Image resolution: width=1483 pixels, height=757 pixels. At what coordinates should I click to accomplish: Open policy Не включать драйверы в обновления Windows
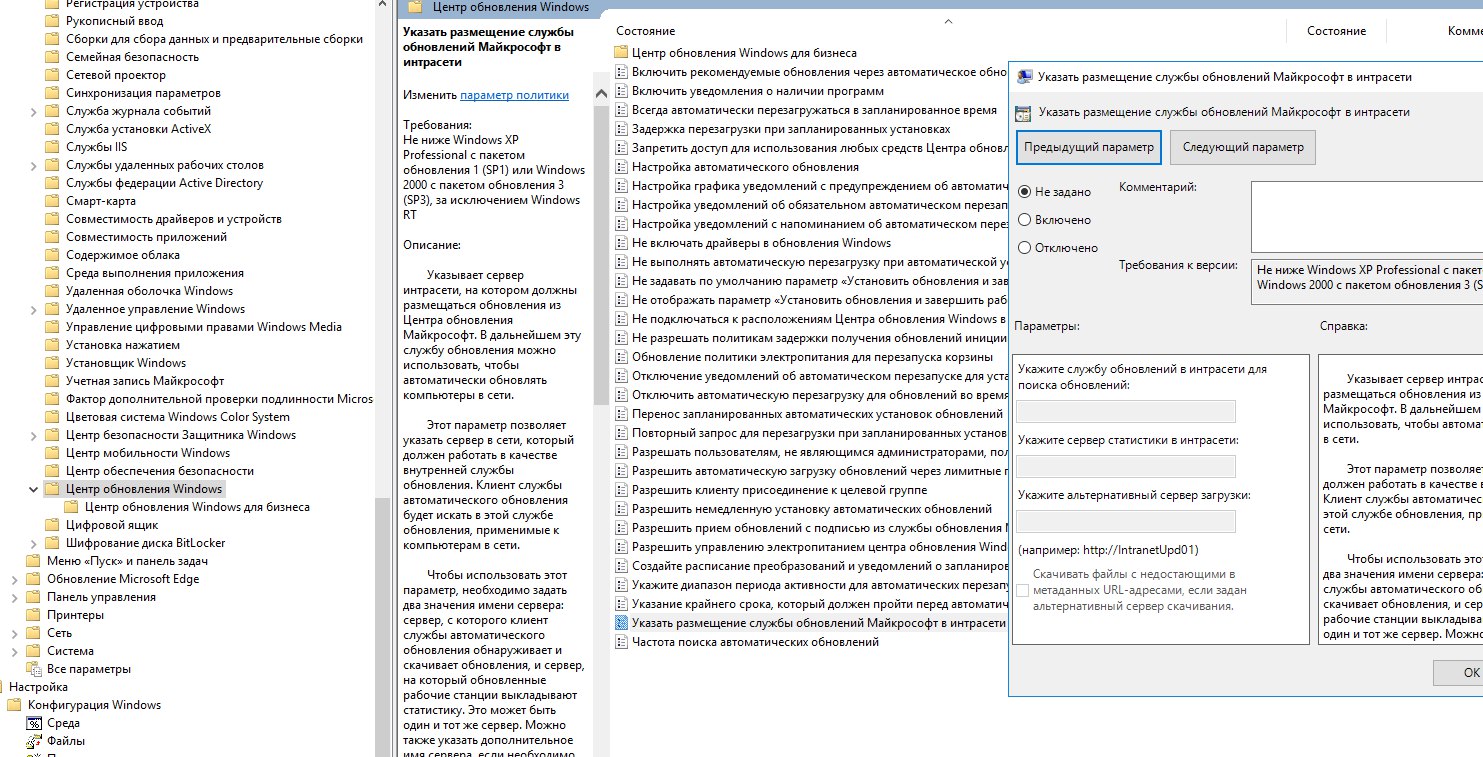coord(761,243)
